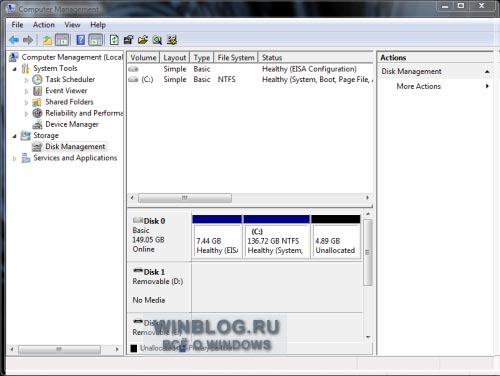Click the Disk 0 drive icon

point(138,220)
